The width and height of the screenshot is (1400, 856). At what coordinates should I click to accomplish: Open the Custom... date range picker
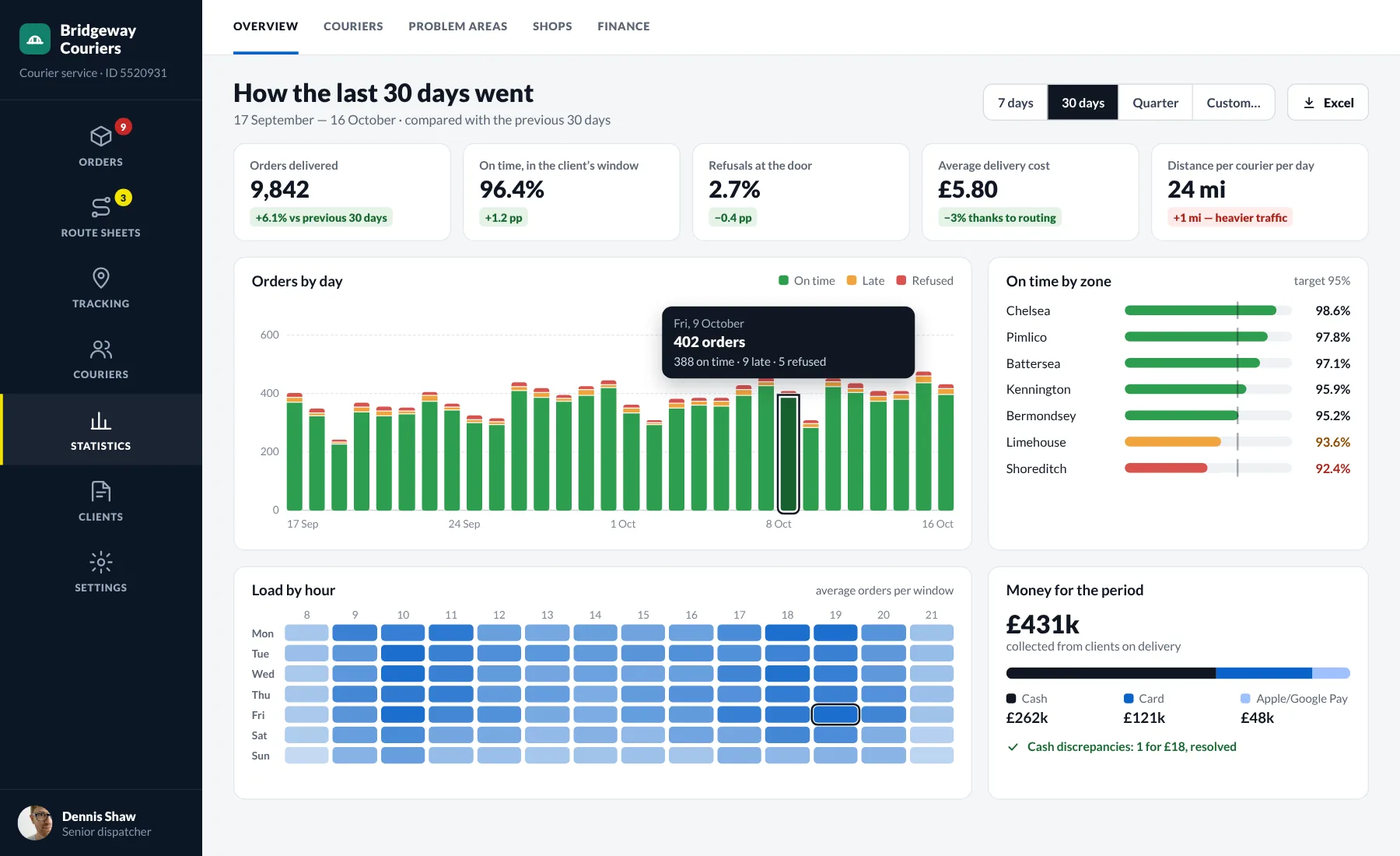coord(1234,103)
